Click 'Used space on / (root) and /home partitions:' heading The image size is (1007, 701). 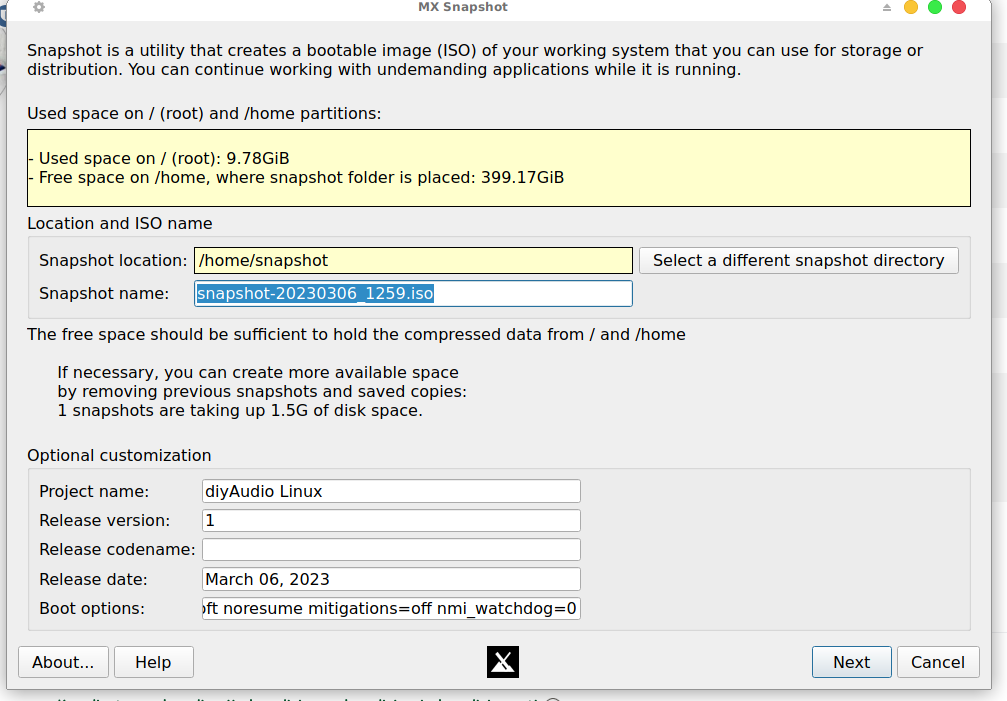[204, 114]
